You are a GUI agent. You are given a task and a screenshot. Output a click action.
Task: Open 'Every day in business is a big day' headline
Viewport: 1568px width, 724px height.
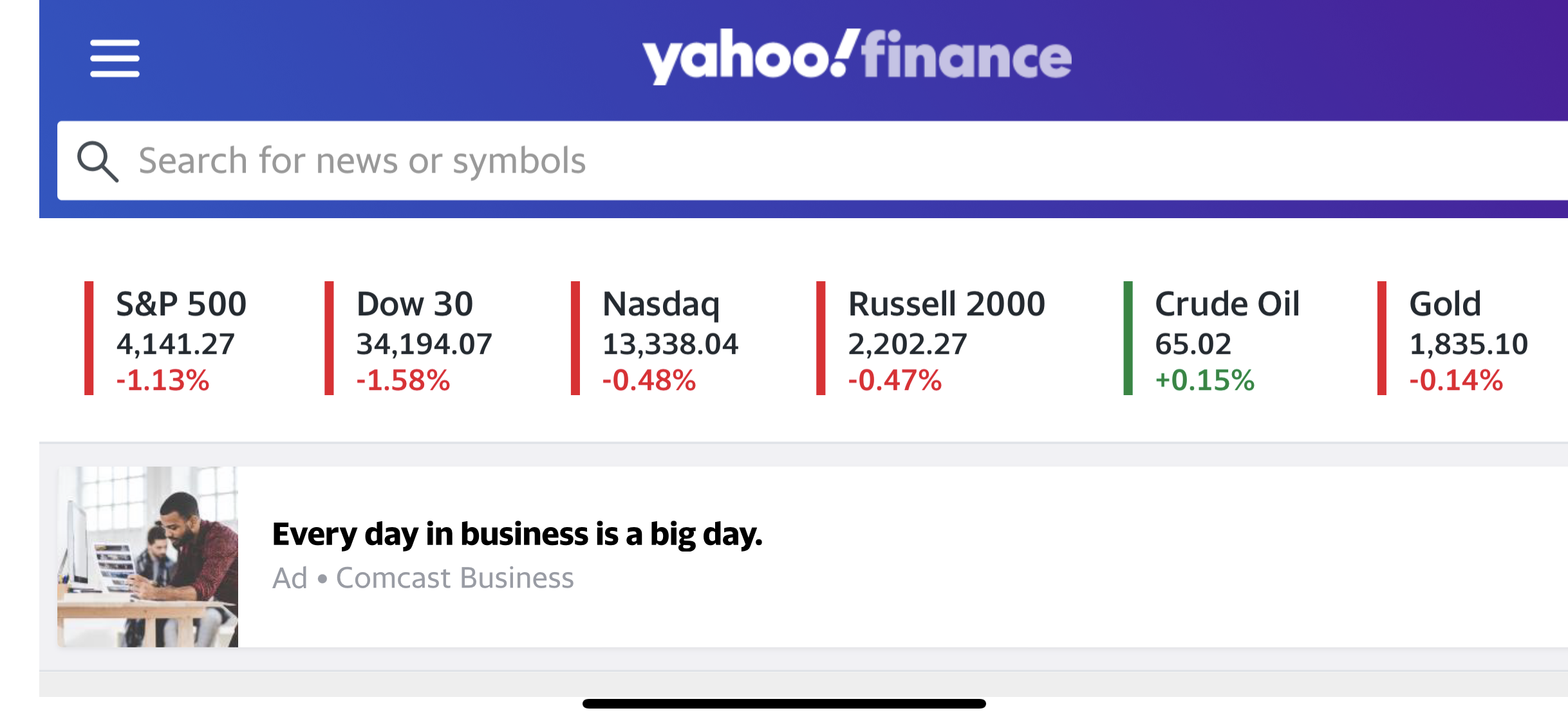pos(517,534)
